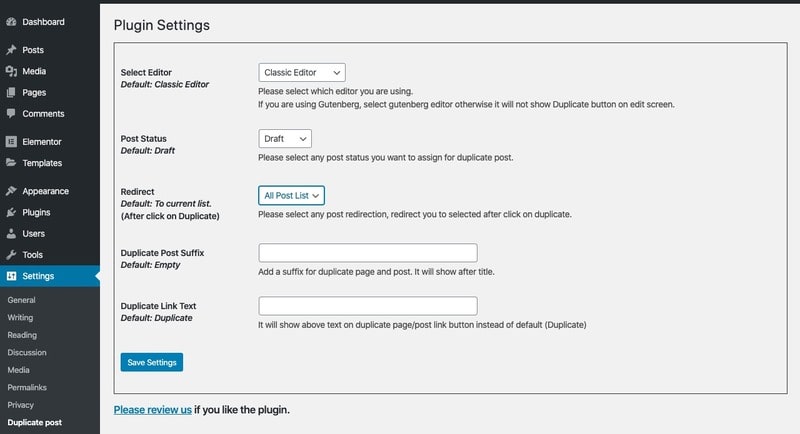Click into Duplicate Link Text field

[367, 306]
